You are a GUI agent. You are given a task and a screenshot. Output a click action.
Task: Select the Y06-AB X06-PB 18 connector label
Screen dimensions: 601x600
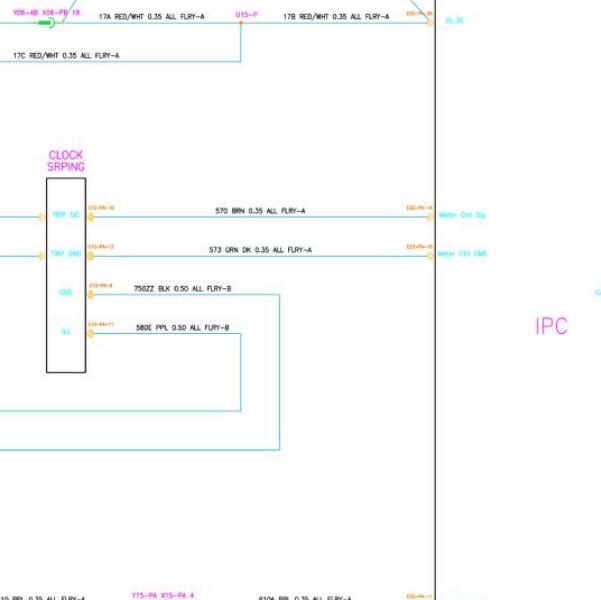(46, 13)
